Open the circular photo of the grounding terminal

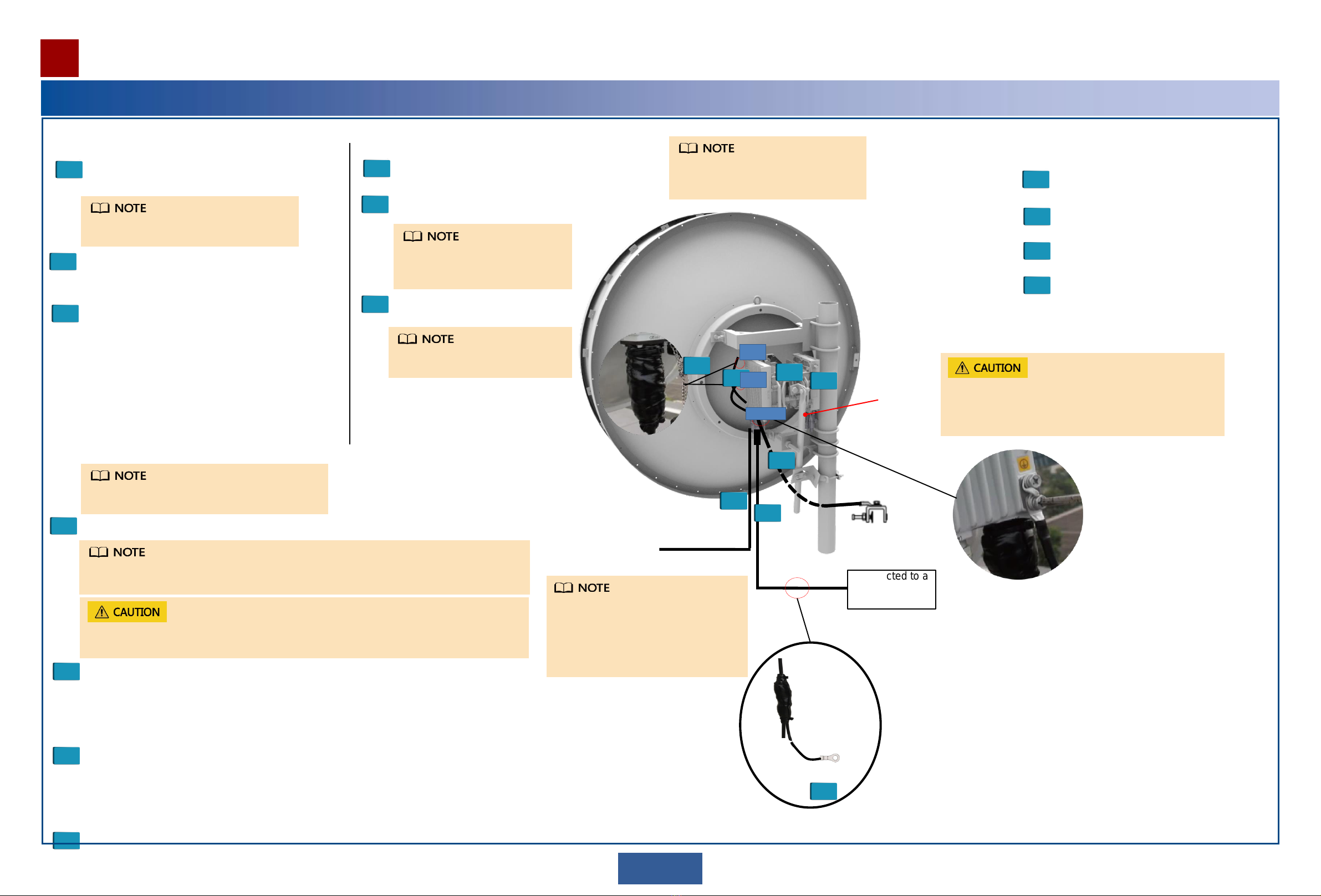tap(1017, 514)
